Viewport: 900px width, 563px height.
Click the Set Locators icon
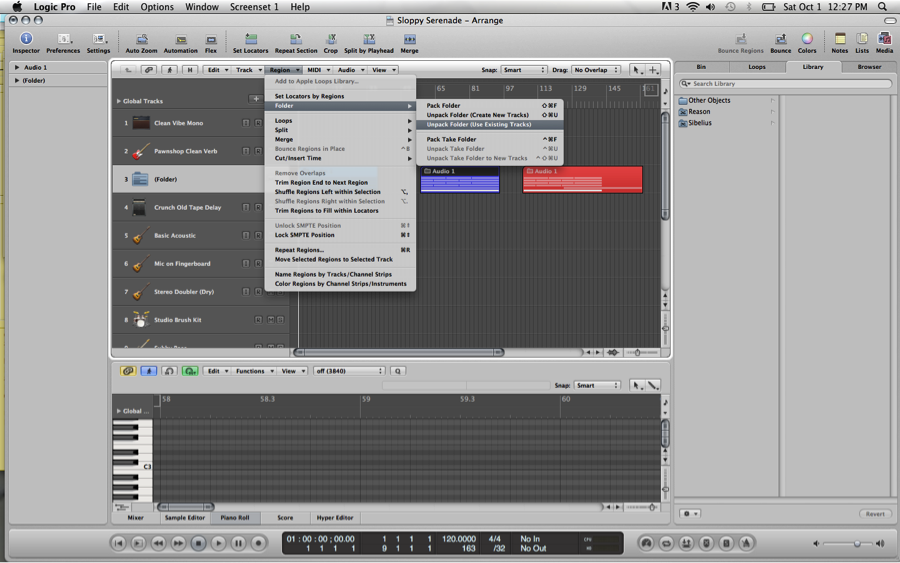coord(250,40)
